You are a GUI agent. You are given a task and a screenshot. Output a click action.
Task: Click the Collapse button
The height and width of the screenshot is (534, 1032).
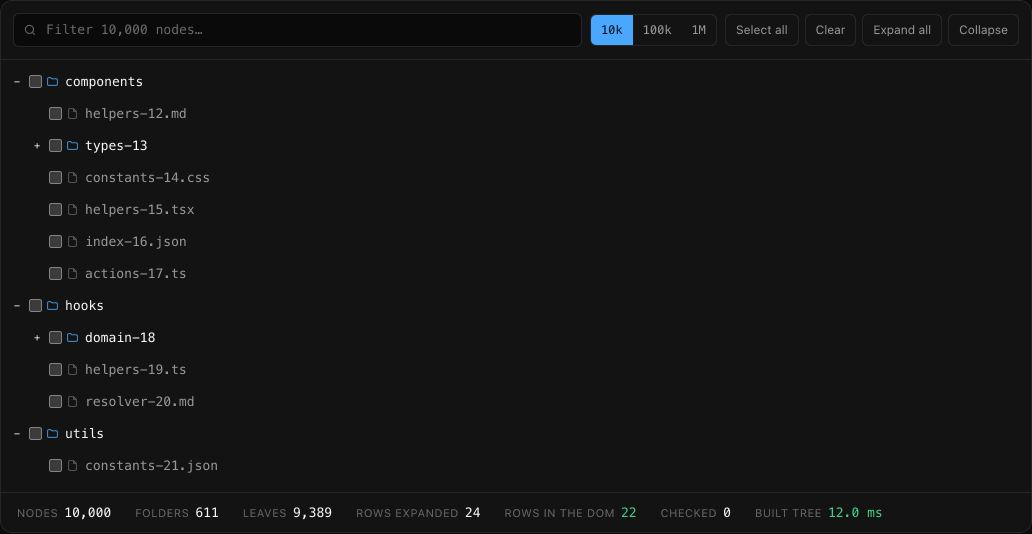[983, 30]
